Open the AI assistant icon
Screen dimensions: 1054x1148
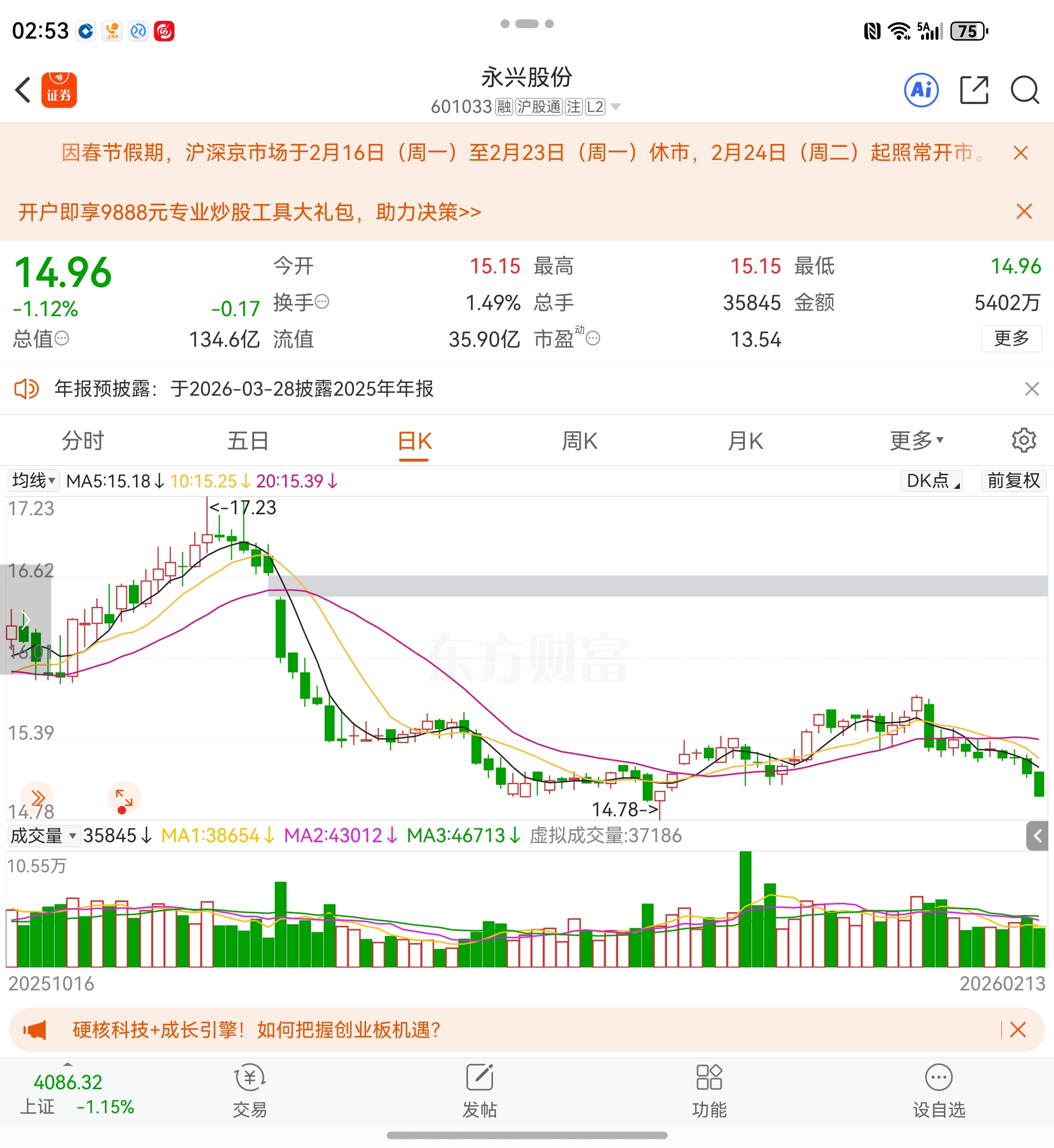921,90
